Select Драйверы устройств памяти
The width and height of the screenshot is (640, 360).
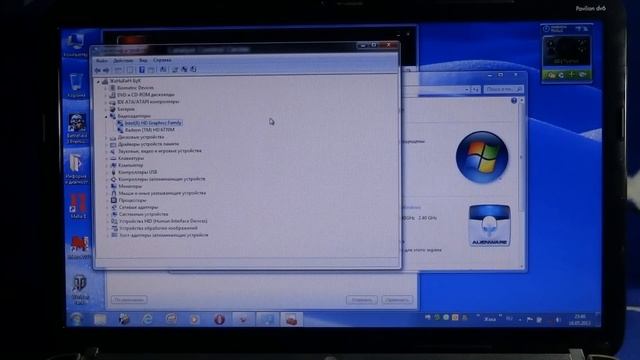pos(149,144)
